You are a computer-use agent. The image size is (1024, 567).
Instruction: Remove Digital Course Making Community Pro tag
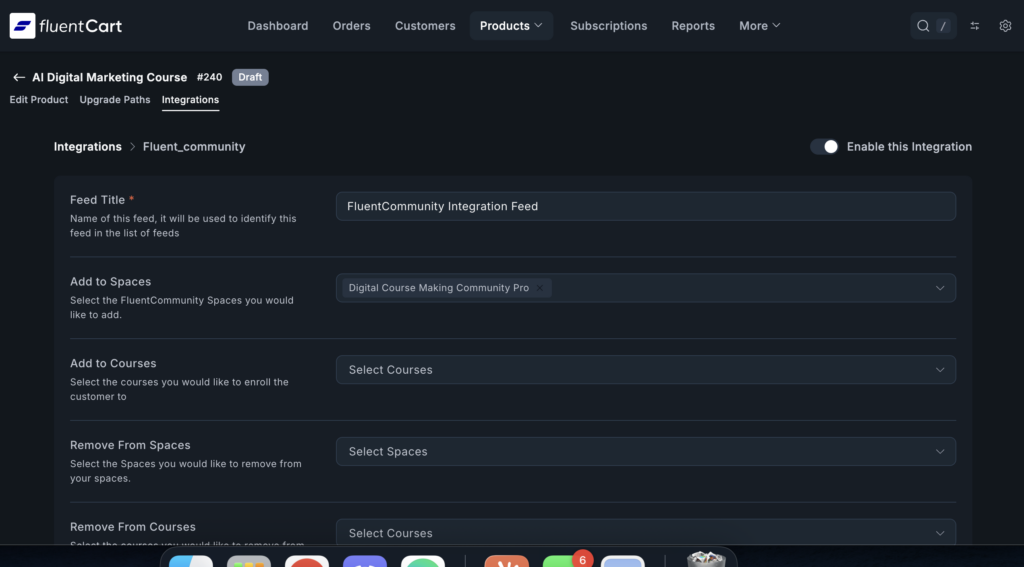(540, 288)
